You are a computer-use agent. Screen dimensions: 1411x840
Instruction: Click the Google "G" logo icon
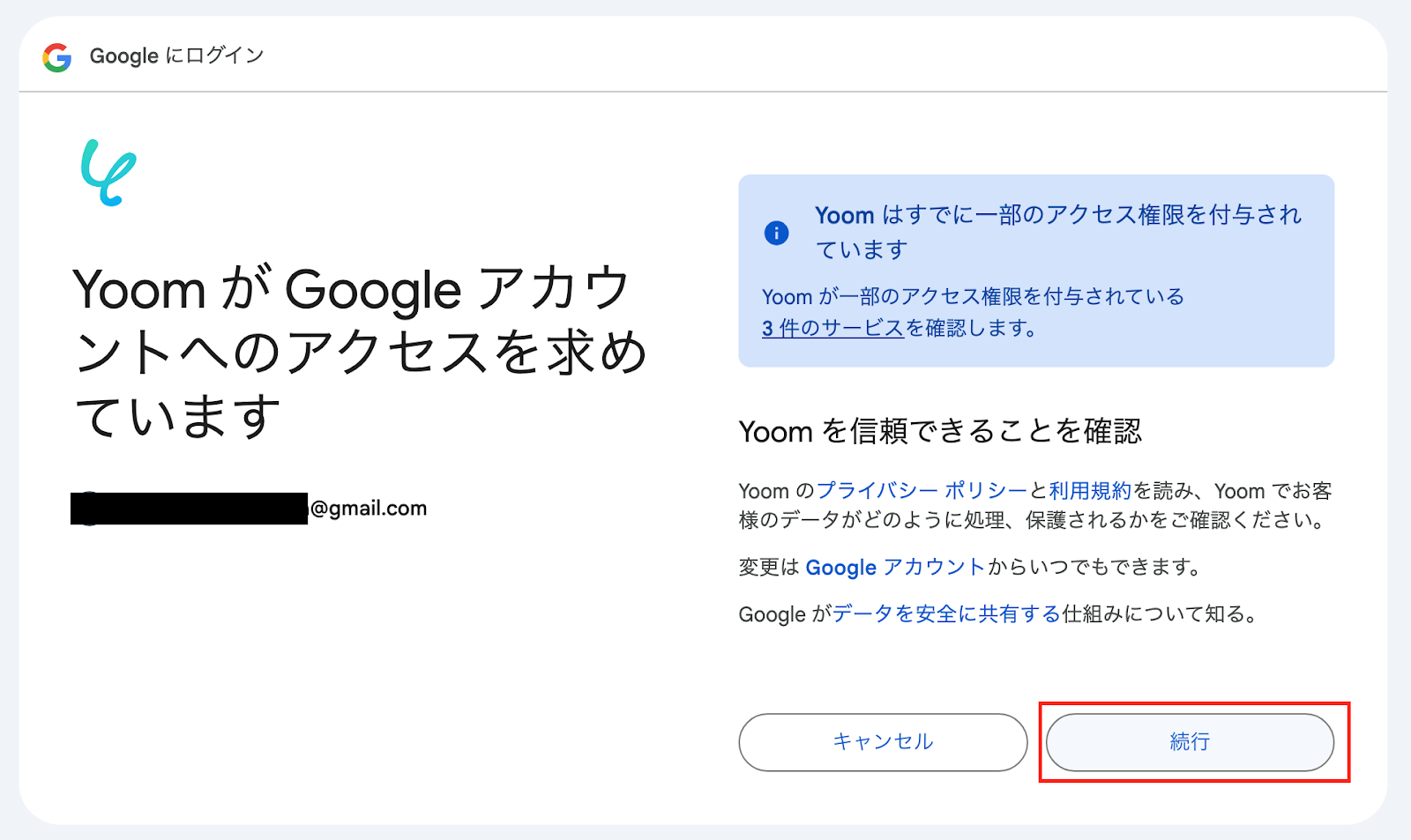pos(57,57)
